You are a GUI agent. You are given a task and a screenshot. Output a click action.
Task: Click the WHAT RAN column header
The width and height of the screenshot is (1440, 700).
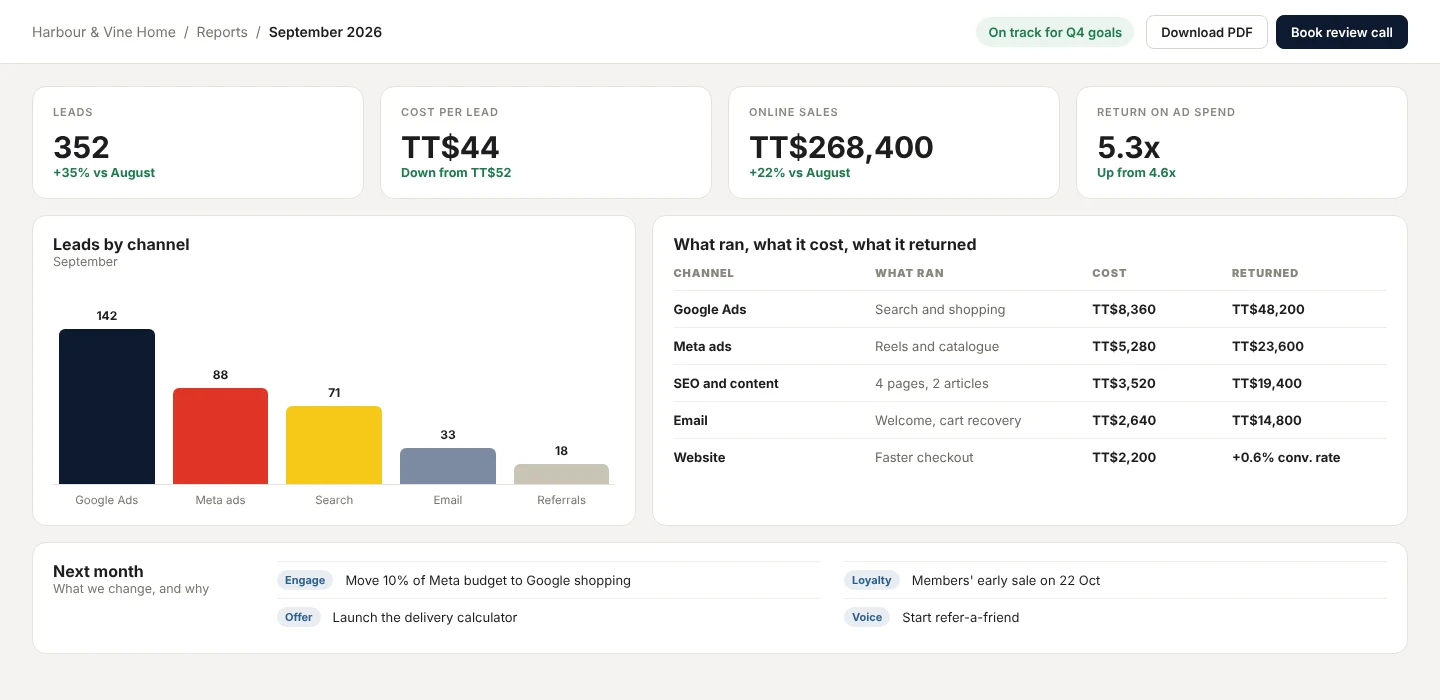pyautogui.click(x=909, y=273)
